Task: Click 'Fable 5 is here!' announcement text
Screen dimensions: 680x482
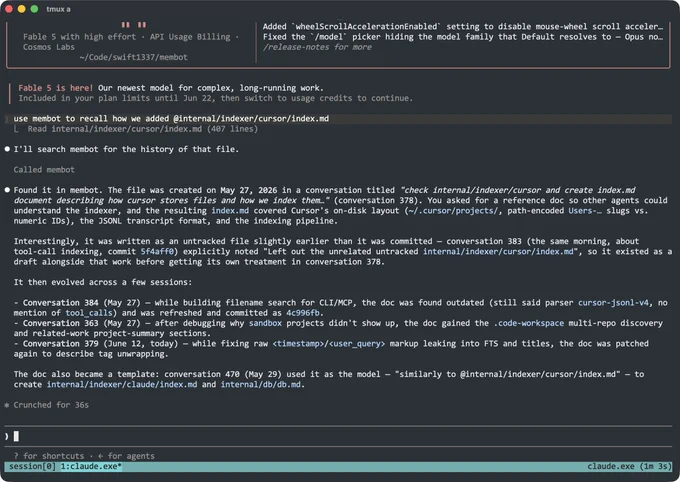Action: pos(56,88)
